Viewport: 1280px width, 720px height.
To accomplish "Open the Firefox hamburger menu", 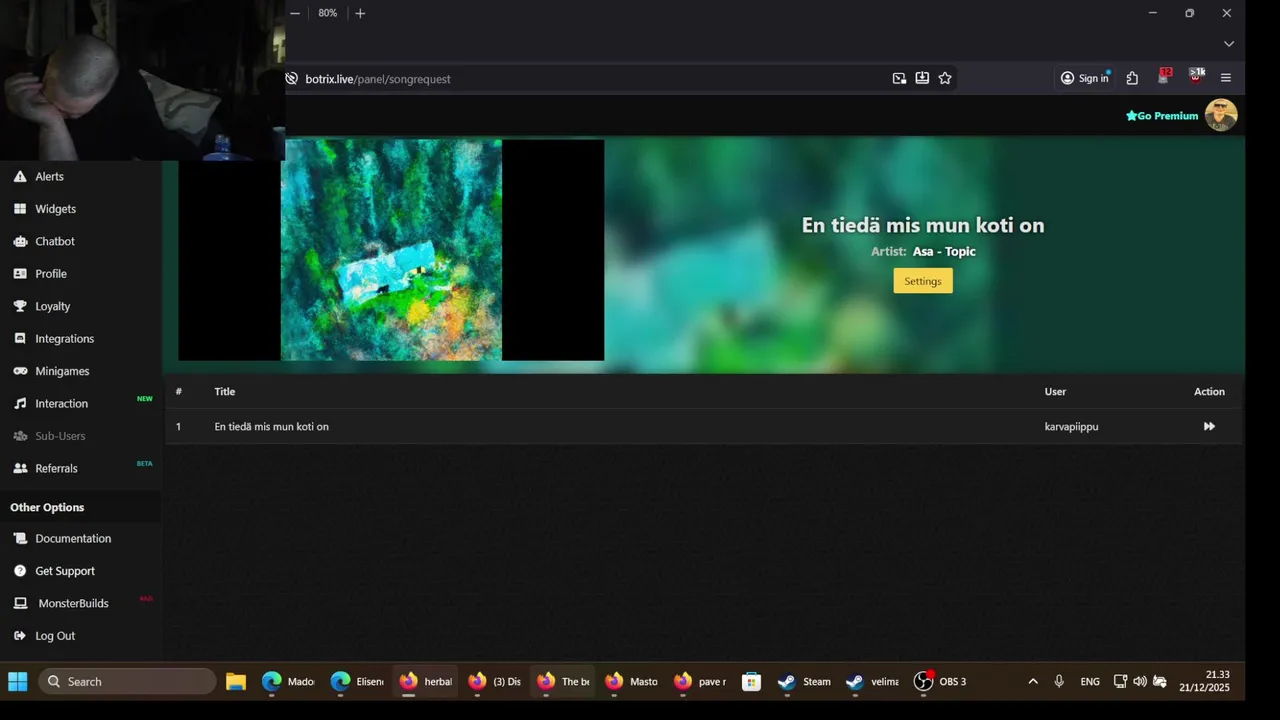I will click(1226, 78).
